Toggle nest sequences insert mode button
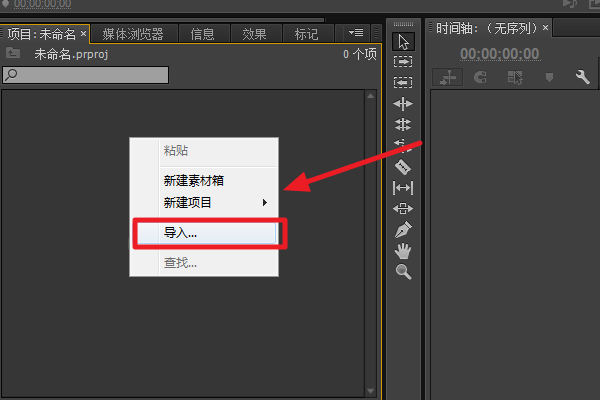 (x=447, y=78)
